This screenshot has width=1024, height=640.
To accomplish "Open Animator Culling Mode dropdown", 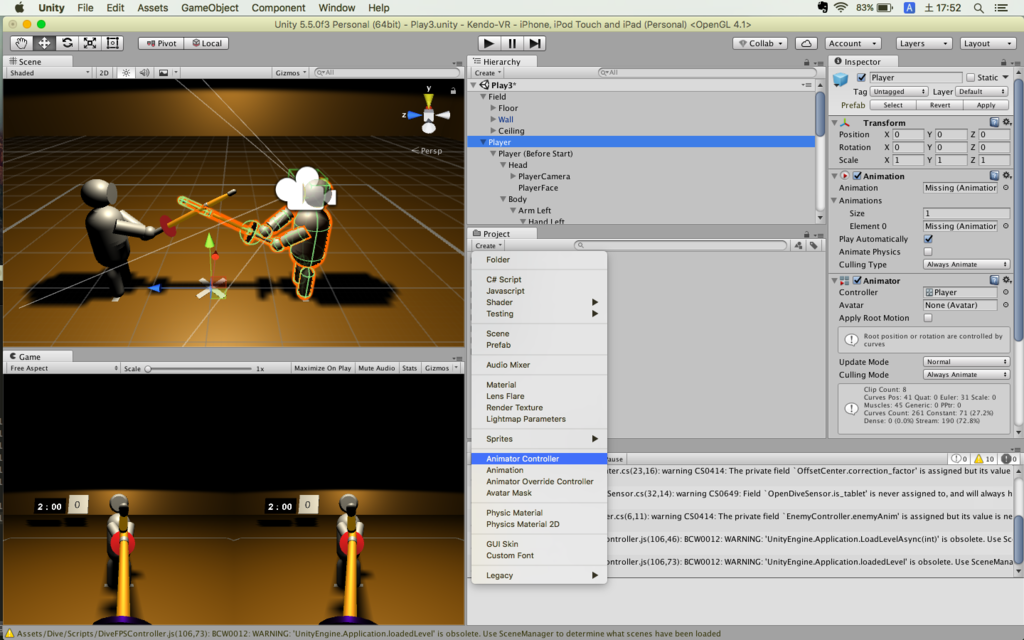I will point(967,375).
